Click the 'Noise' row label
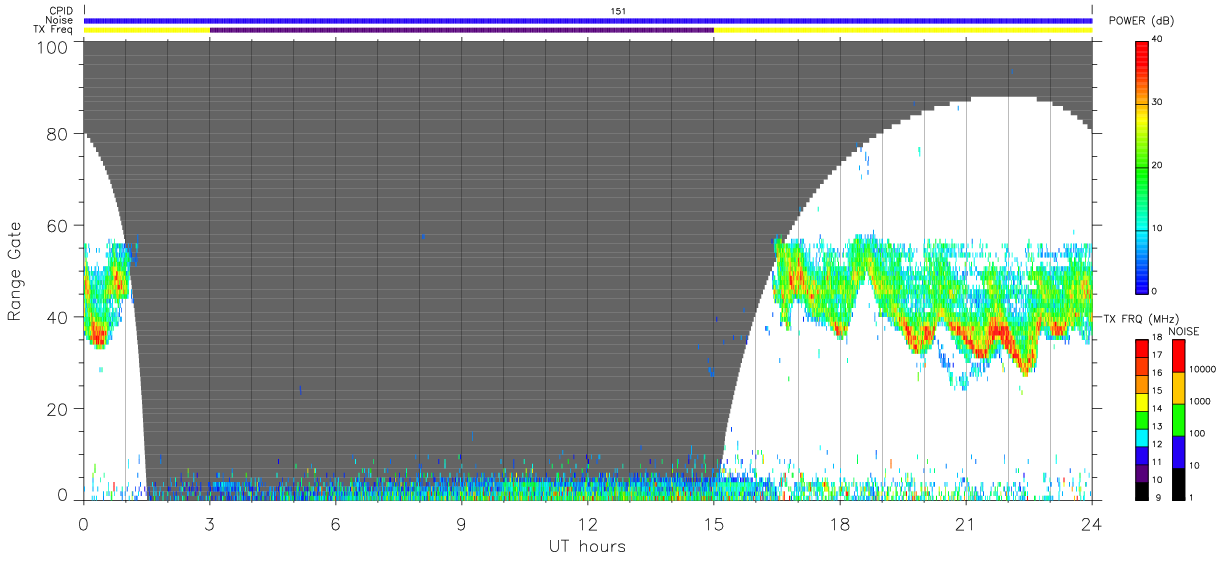 point(60,20)
